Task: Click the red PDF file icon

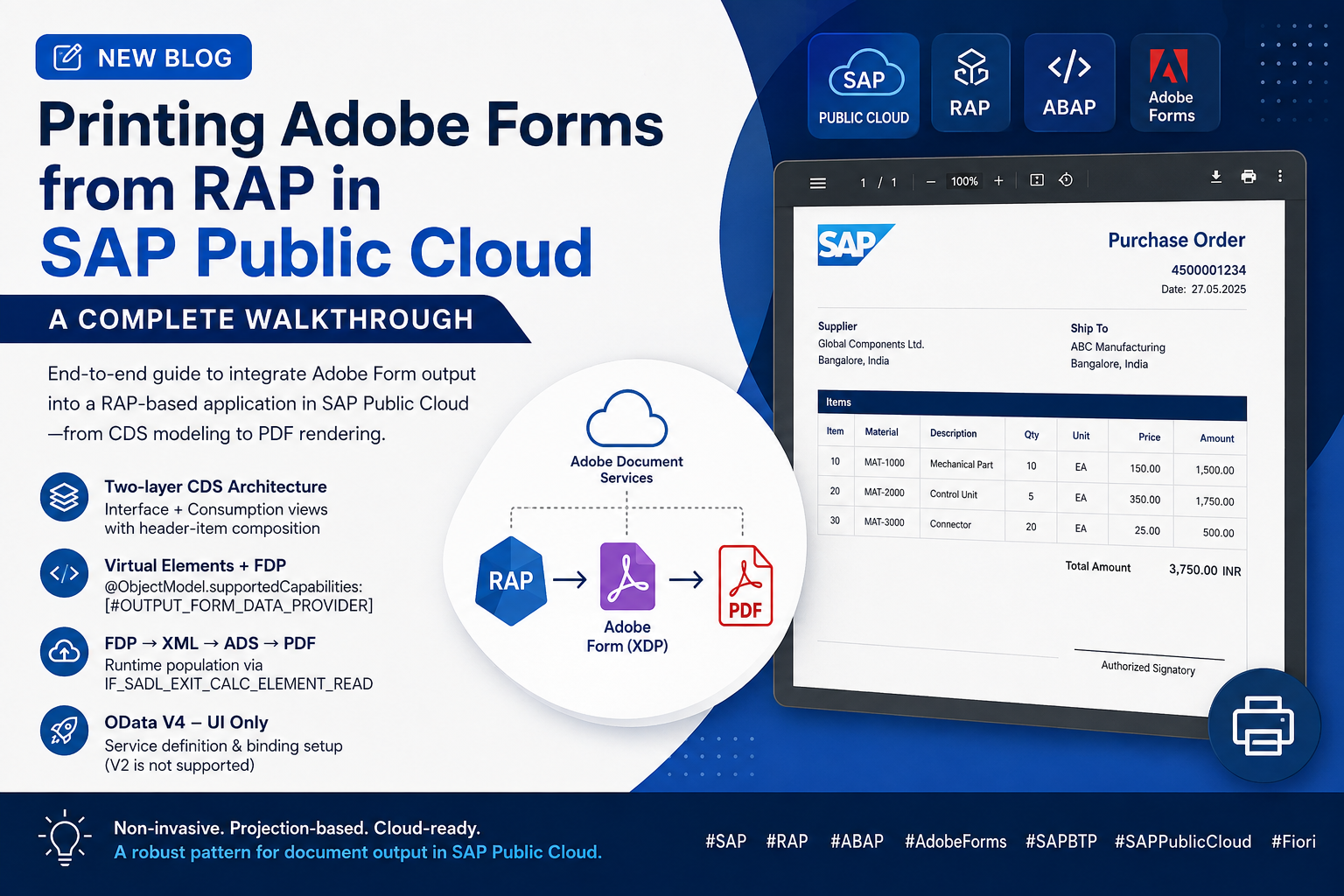Action: pyautogui.click(x=745, y=585)
